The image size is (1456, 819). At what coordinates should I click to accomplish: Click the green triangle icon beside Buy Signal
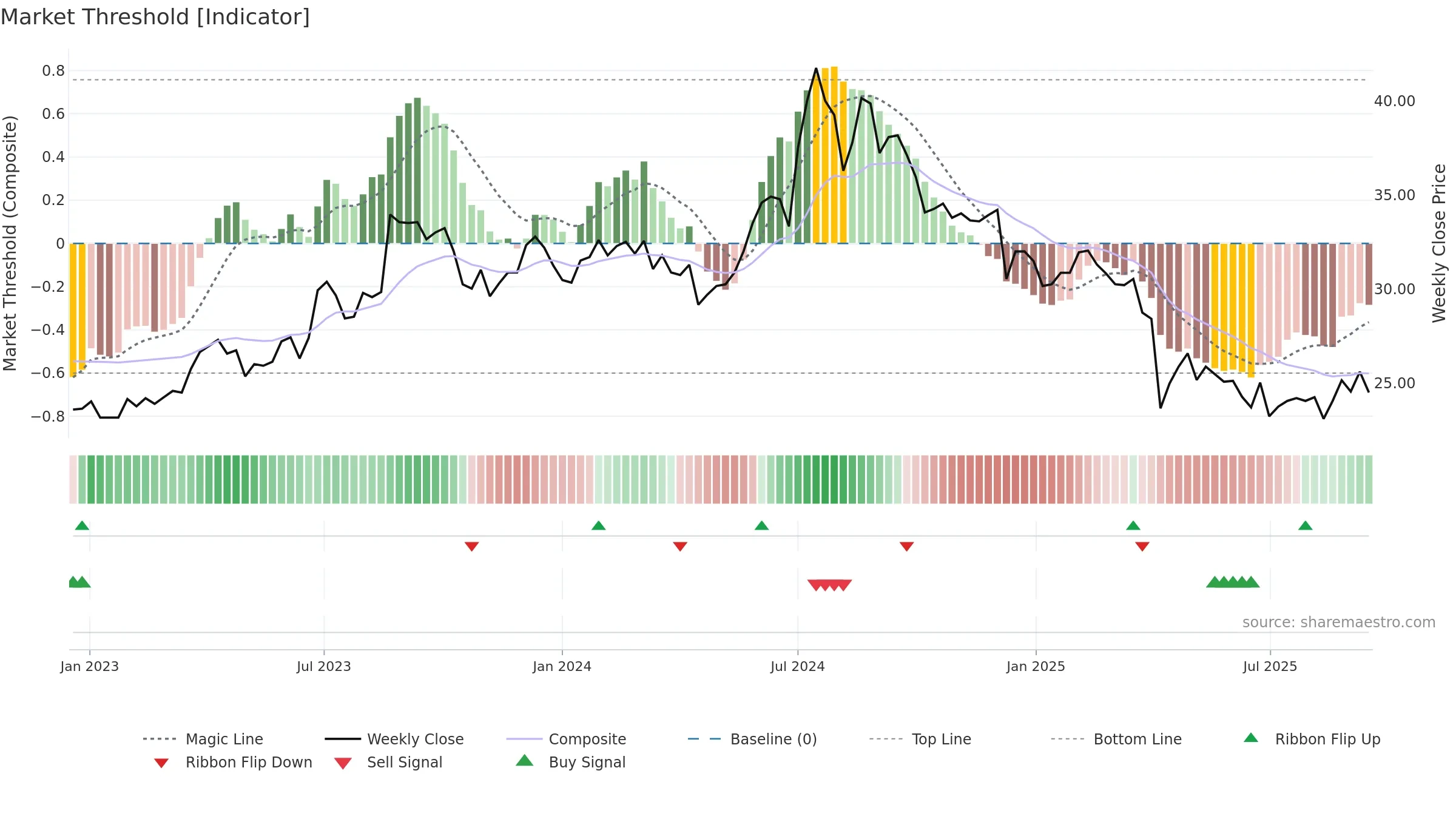[x=524, y=760]
